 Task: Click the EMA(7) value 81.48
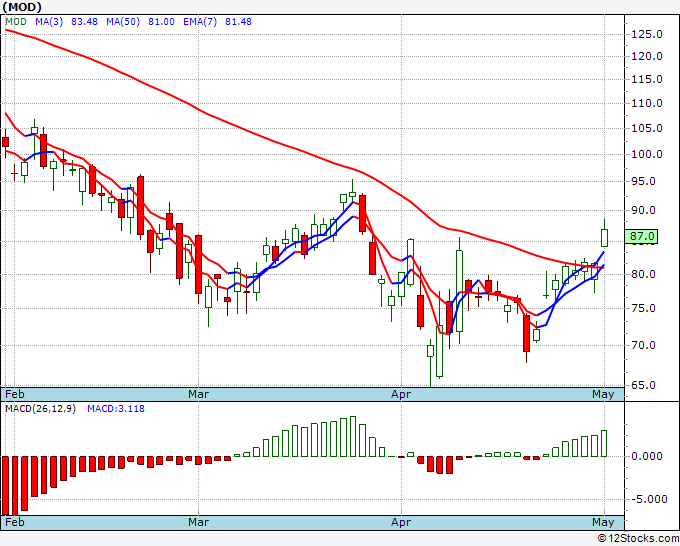pyautogui.click(x=238, y=22)
